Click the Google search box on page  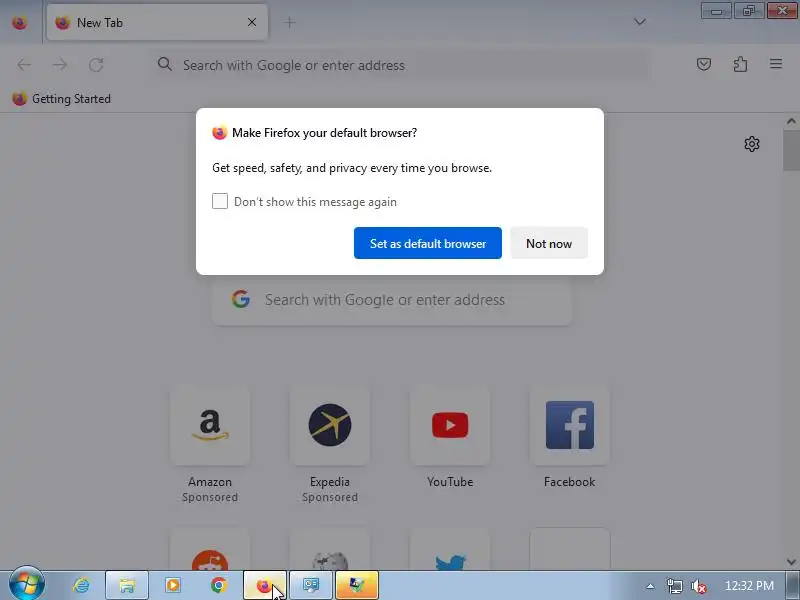point(392,299)
